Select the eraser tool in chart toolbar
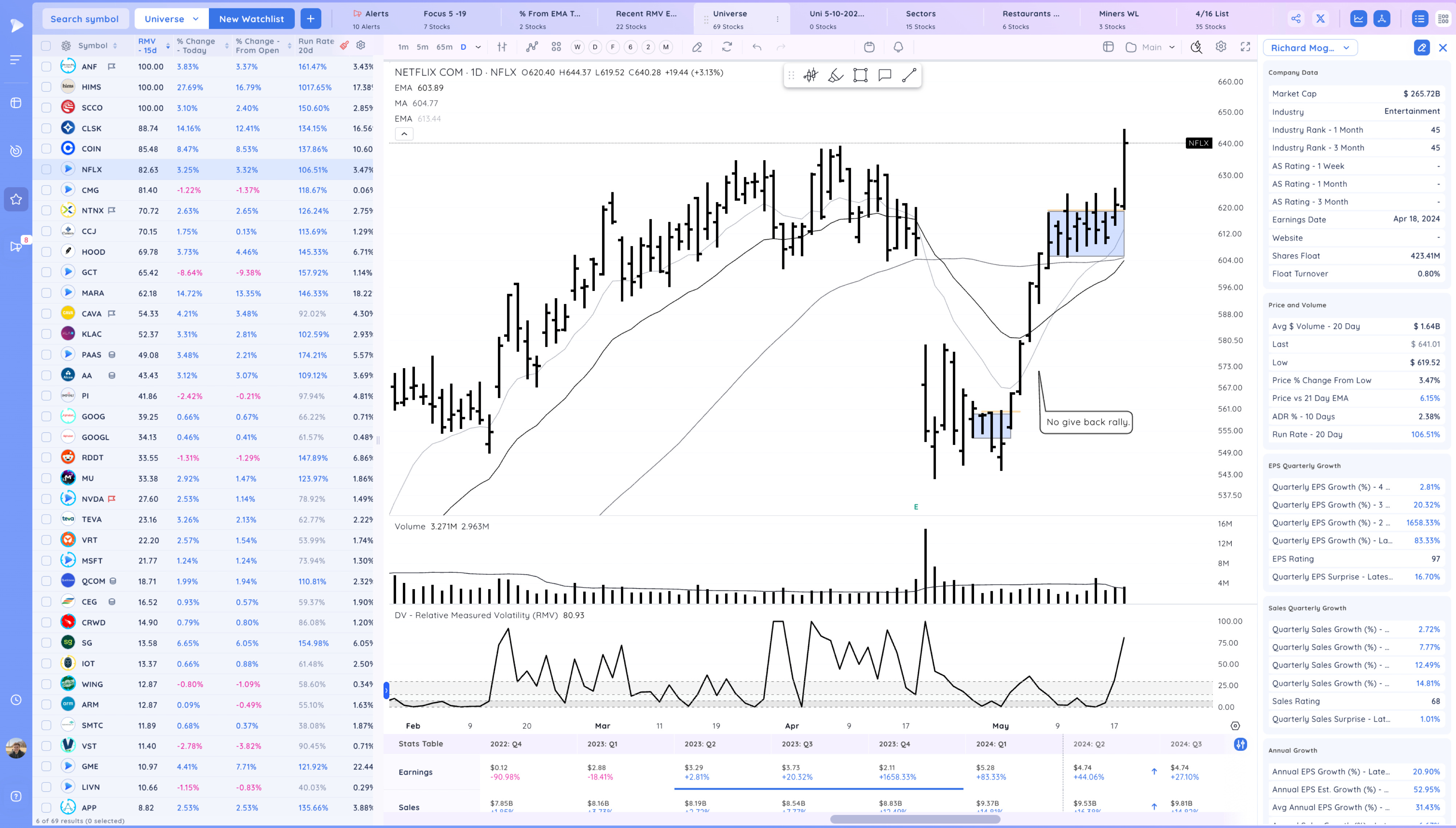This screenshot has height=828, width=1456. pyautogui.click(x=697, y=47)
